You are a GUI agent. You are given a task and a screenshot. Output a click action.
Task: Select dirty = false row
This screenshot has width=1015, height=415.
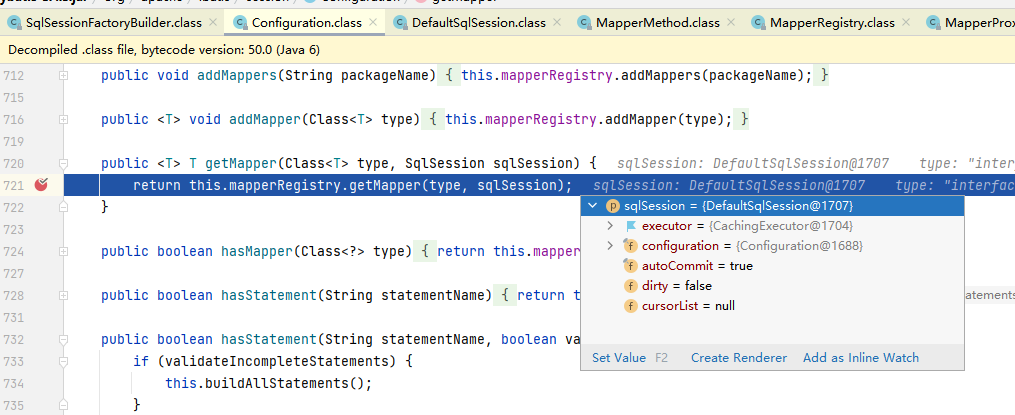(772, 286)
